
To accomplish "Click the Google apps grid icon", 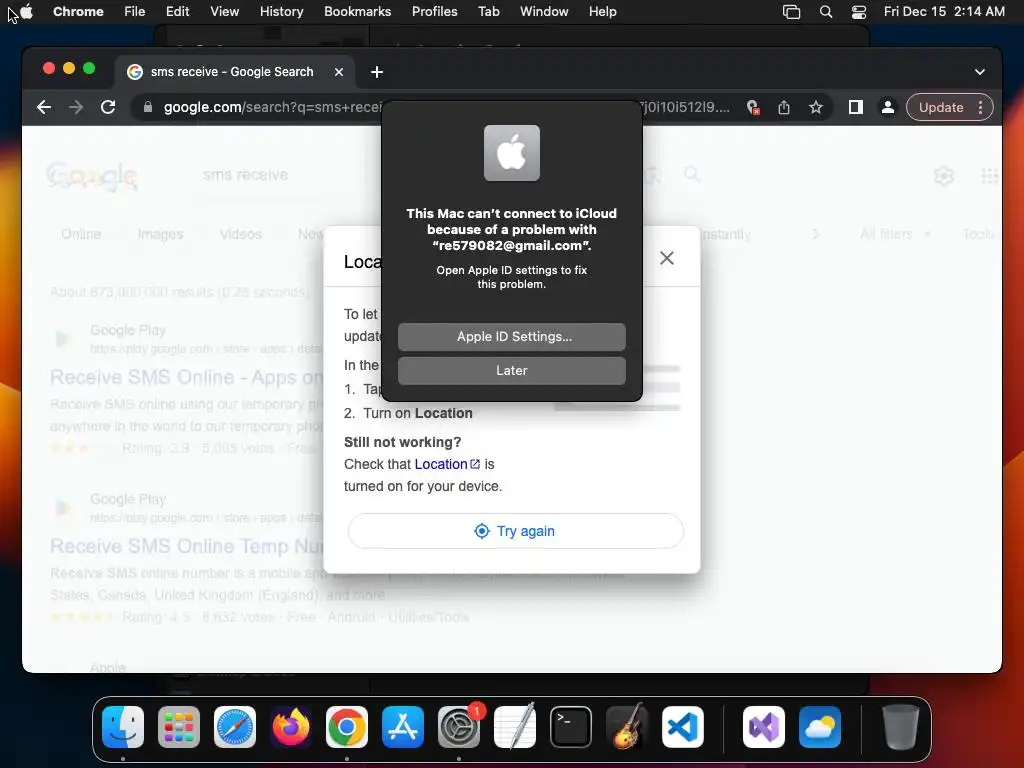I will pos(989,176).
